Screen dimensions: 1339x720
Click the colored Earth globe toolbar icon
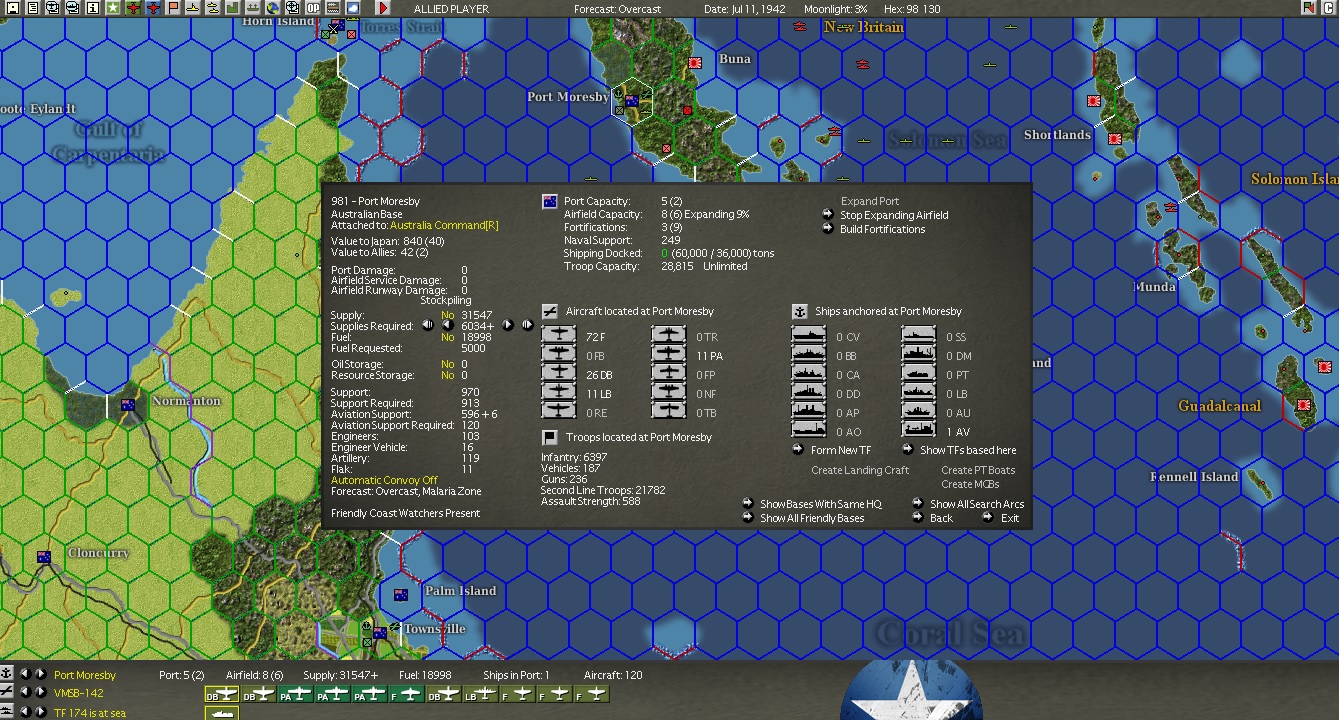click(273, 8)
